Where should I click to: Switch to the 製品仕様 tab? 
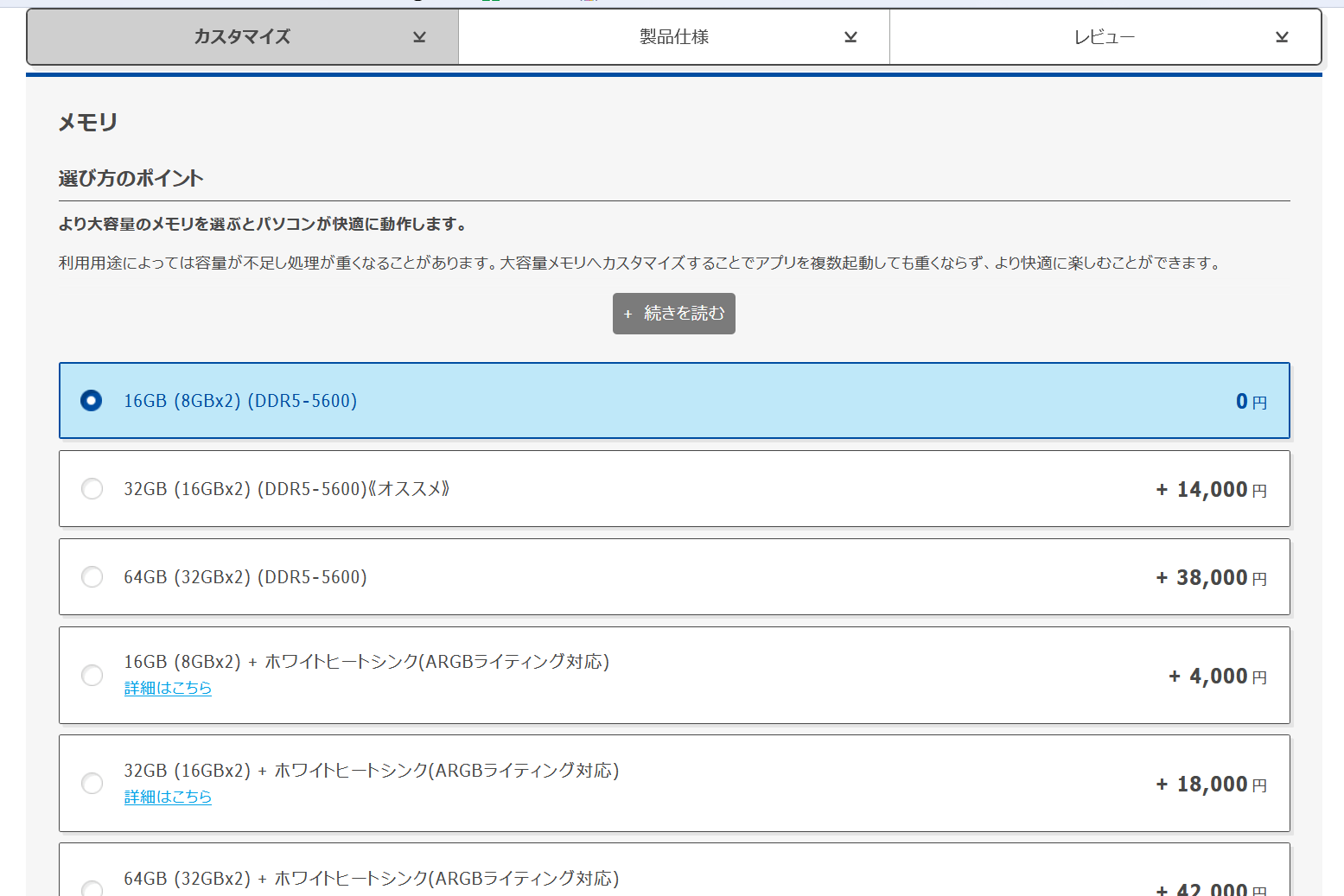pyautogui.click(x=673, y=37)
